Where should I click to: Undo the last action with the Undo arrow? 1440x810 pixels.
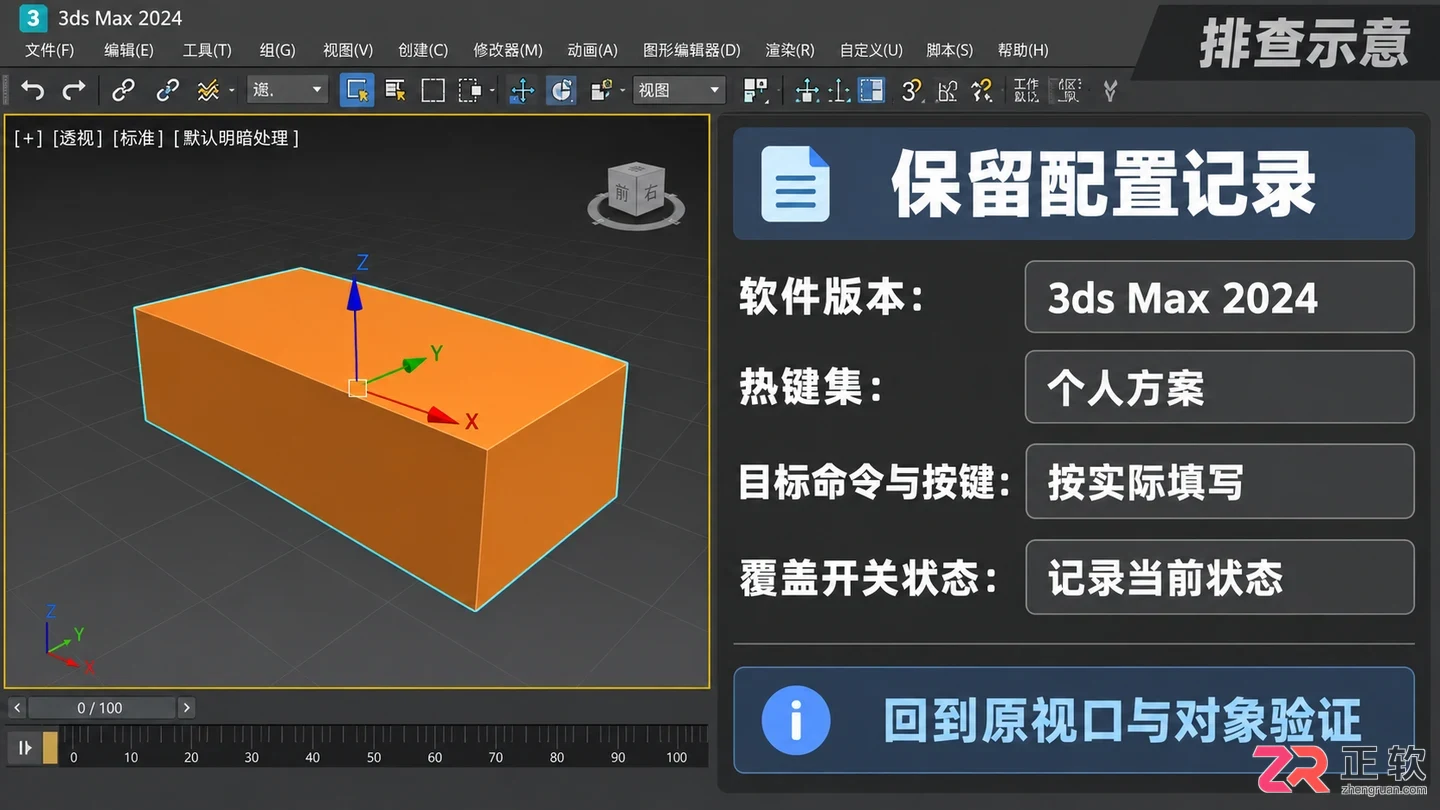[x=32, y=91]
